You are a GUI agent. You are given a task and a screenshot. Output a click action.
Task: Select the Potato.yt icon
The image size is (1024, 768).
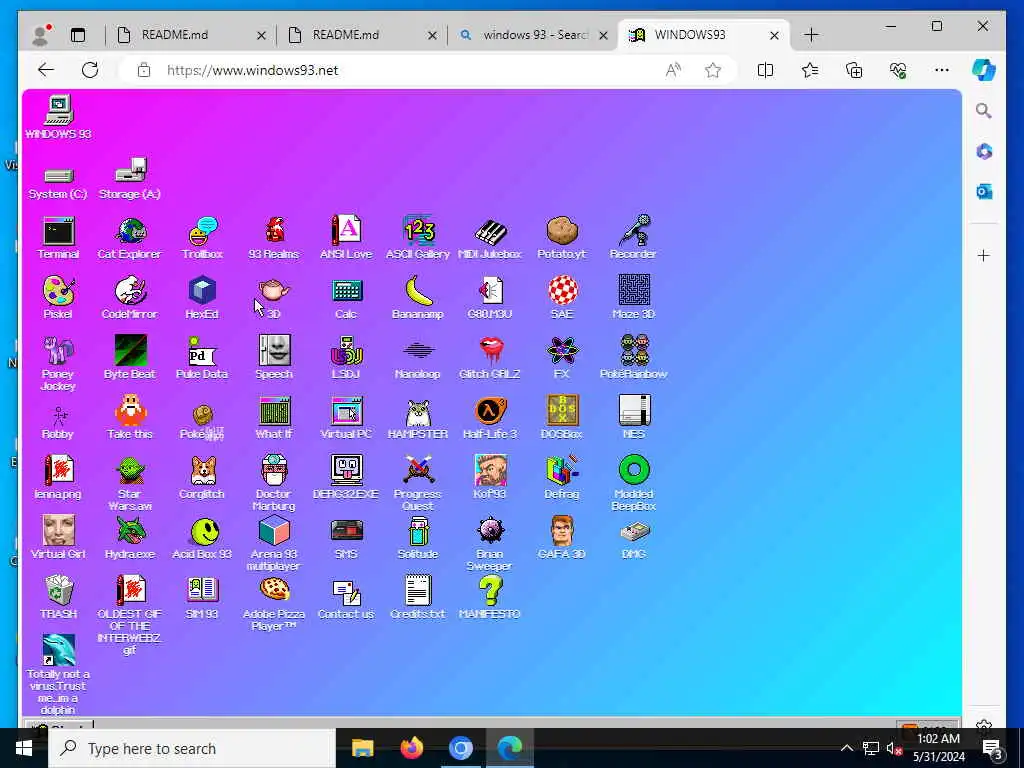(x=562, y=238)
